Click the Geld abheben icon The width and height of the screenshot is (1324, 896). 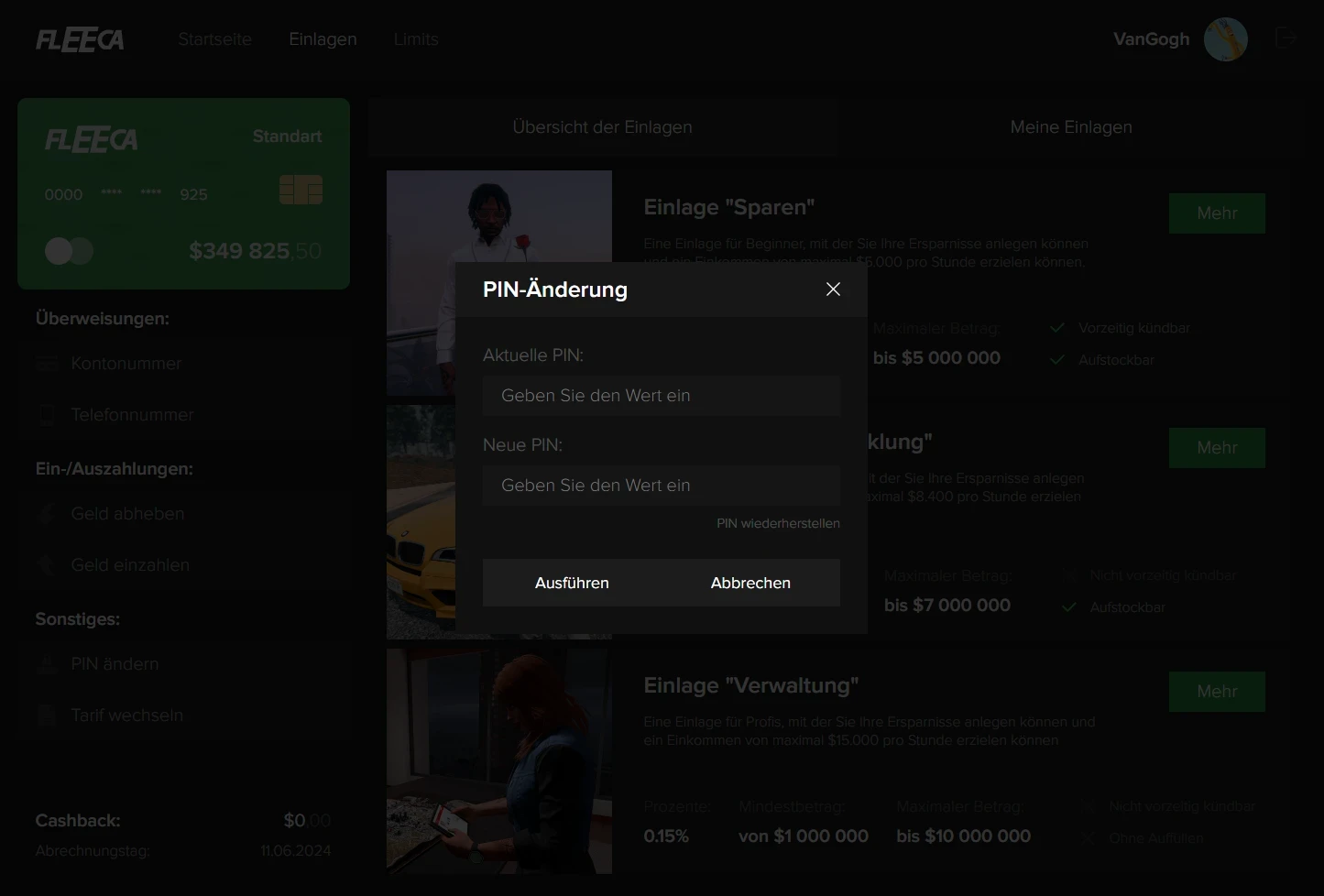(47, 514)
